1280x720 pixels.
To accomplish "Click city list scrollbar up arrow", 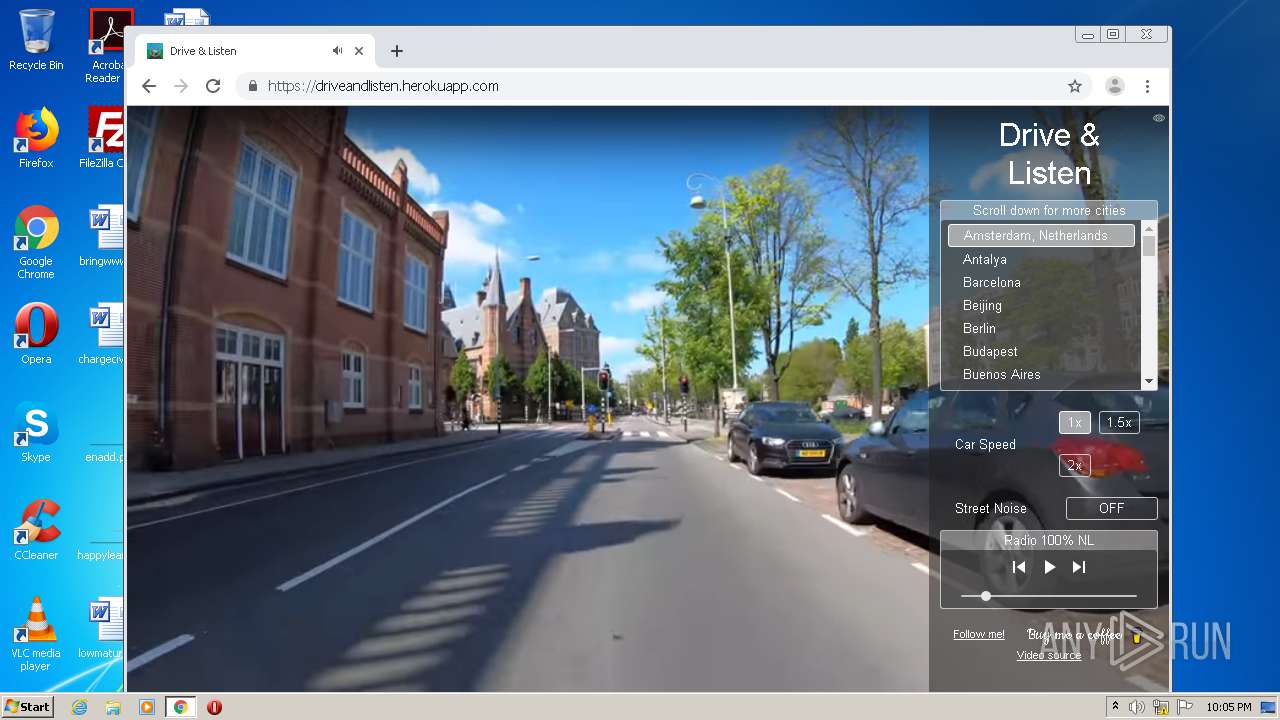I will (x=1148, y=229).
